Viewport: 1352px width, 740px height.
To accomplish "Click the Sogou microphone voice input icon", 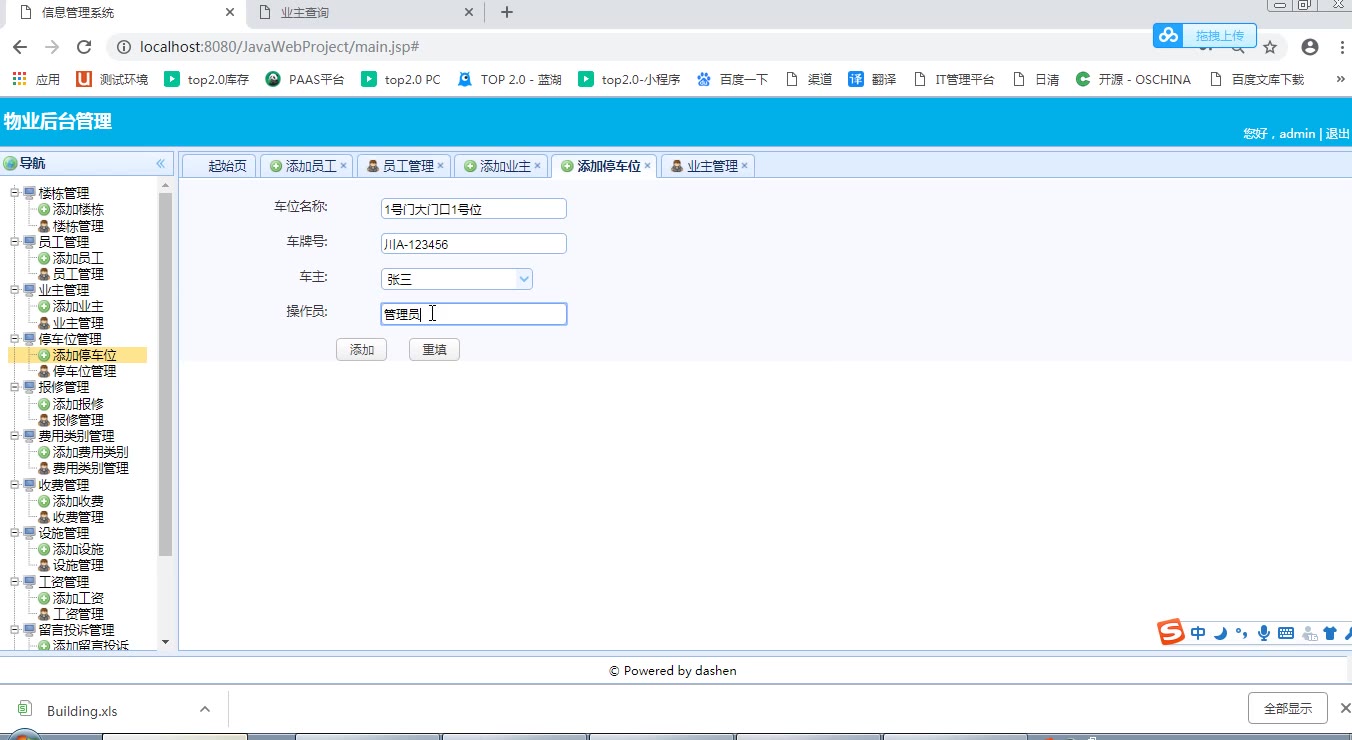I will coord(1264,633).
